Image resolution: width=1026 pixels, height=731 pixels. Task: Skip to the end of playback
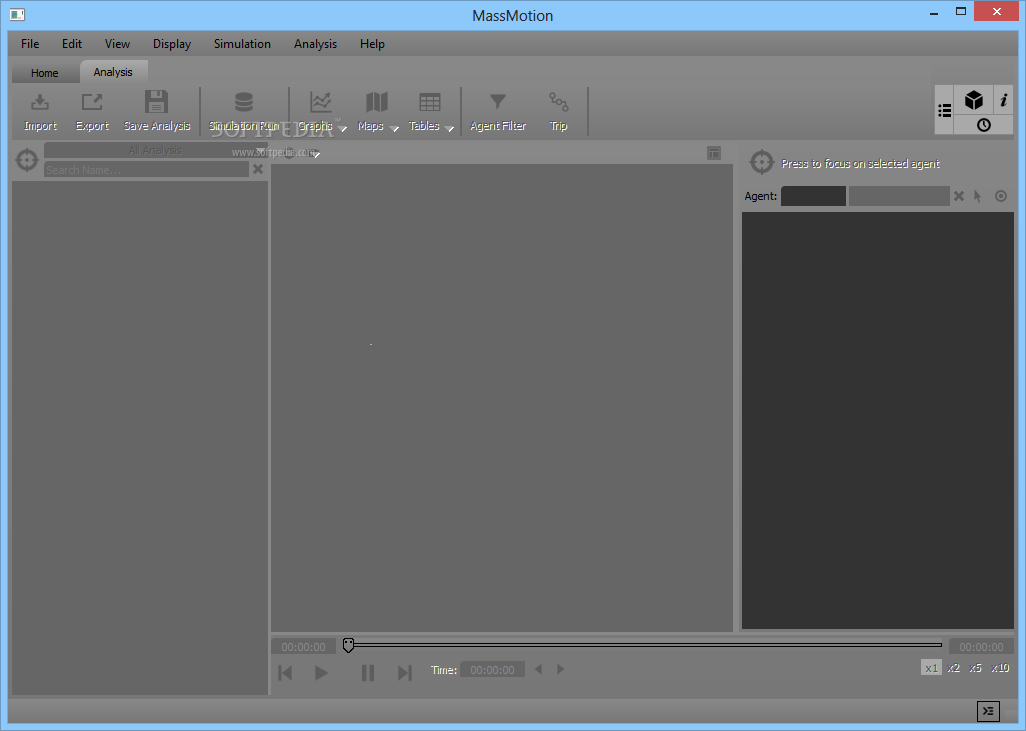pos(405,673)
